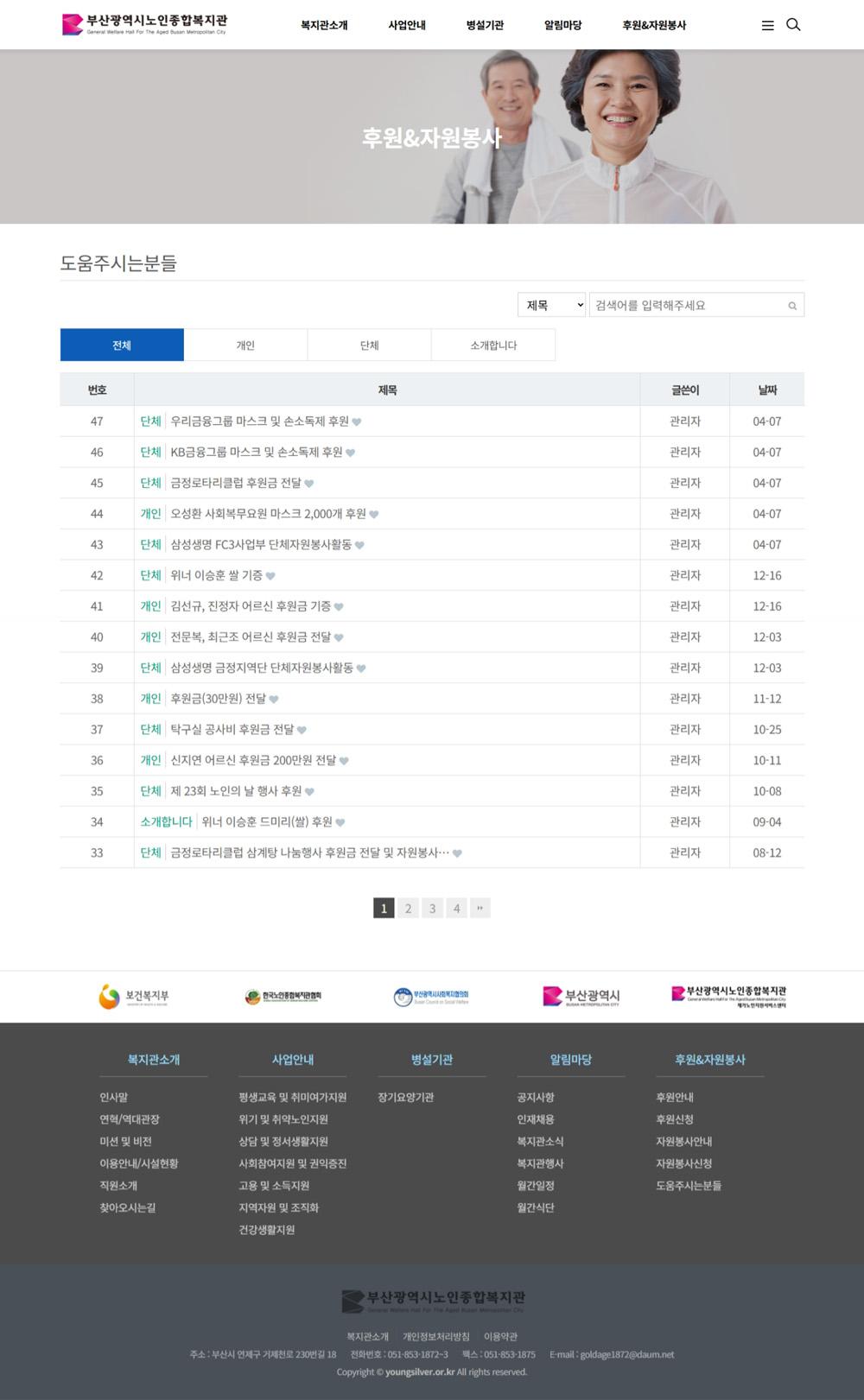Open post 후원금(30만원) 전달
Screen dimensions: 864x1400
point(218,699)
